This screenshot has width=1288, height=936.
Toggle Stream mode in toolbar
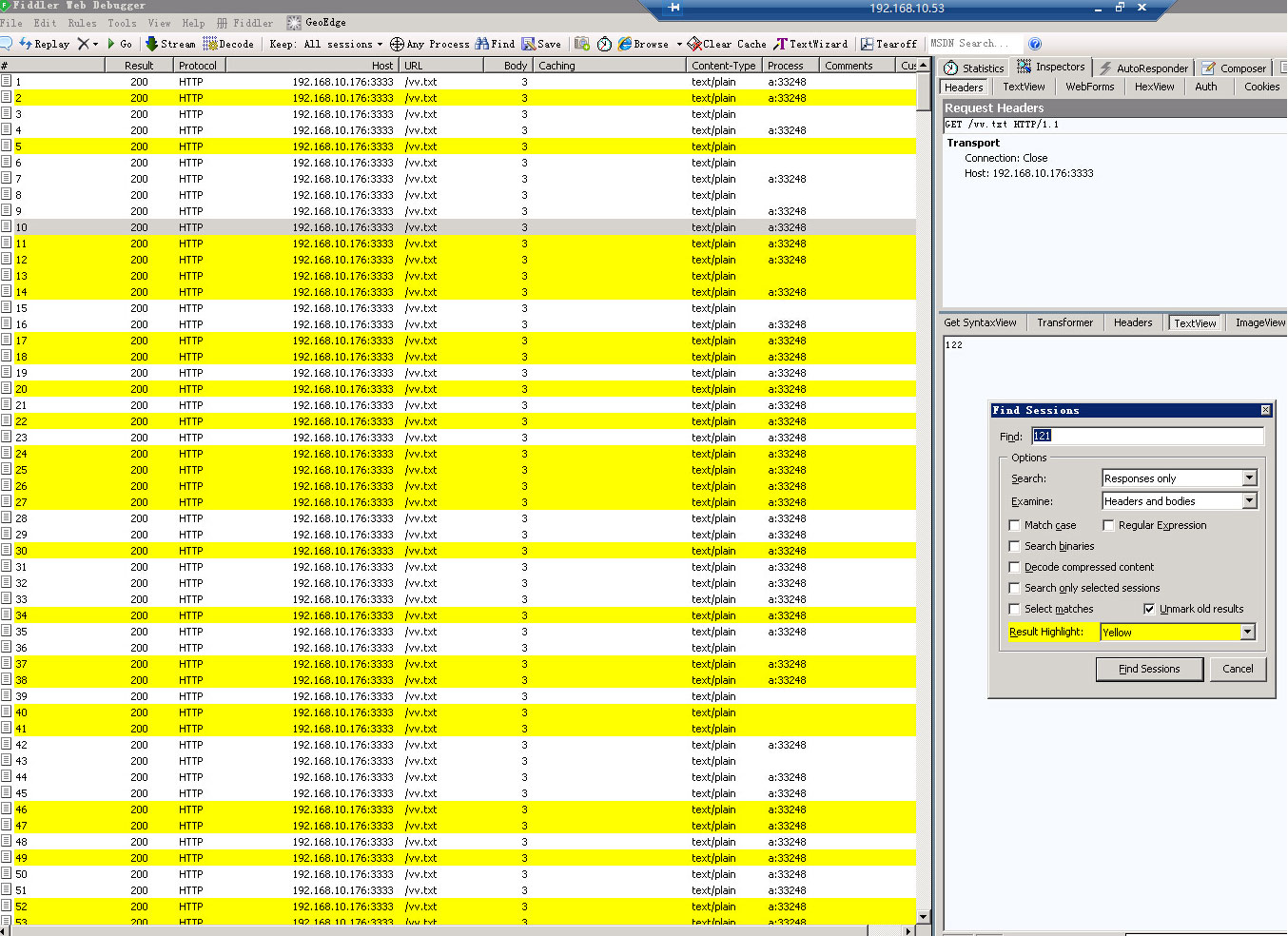170,44
